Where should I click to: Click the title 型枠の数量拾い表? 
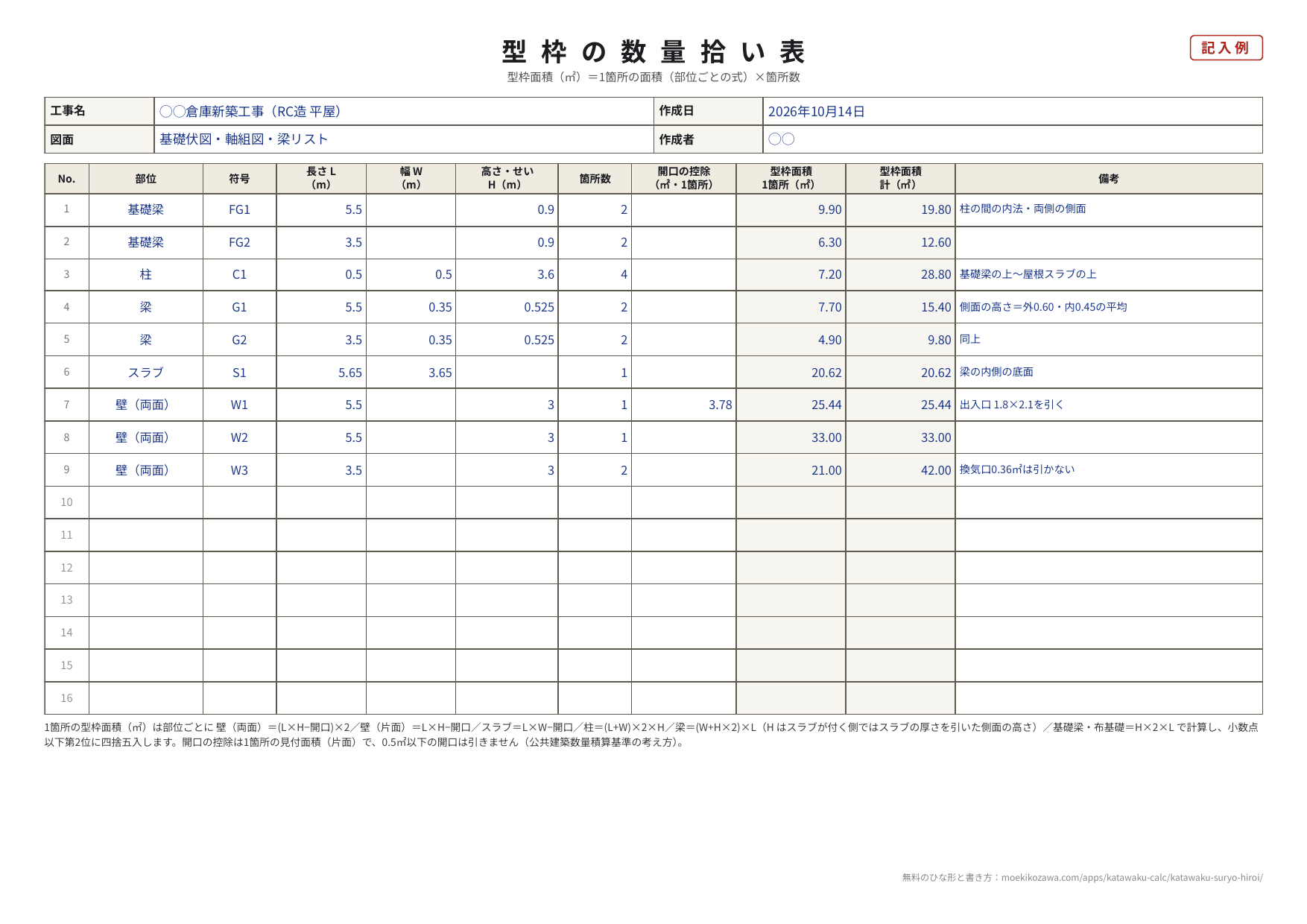click(653, 52)
